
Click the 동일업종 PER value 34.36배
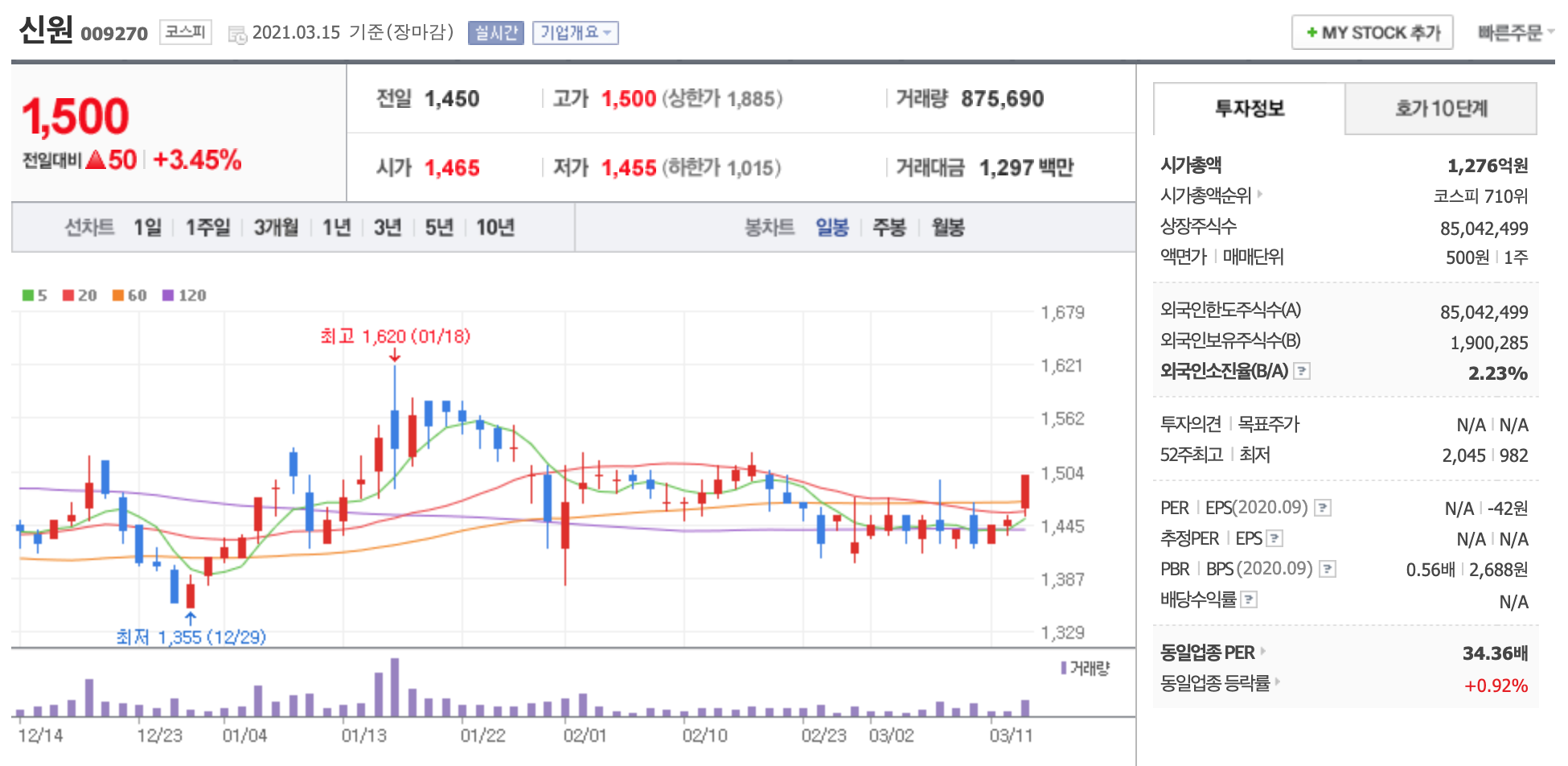[1495, 653]
